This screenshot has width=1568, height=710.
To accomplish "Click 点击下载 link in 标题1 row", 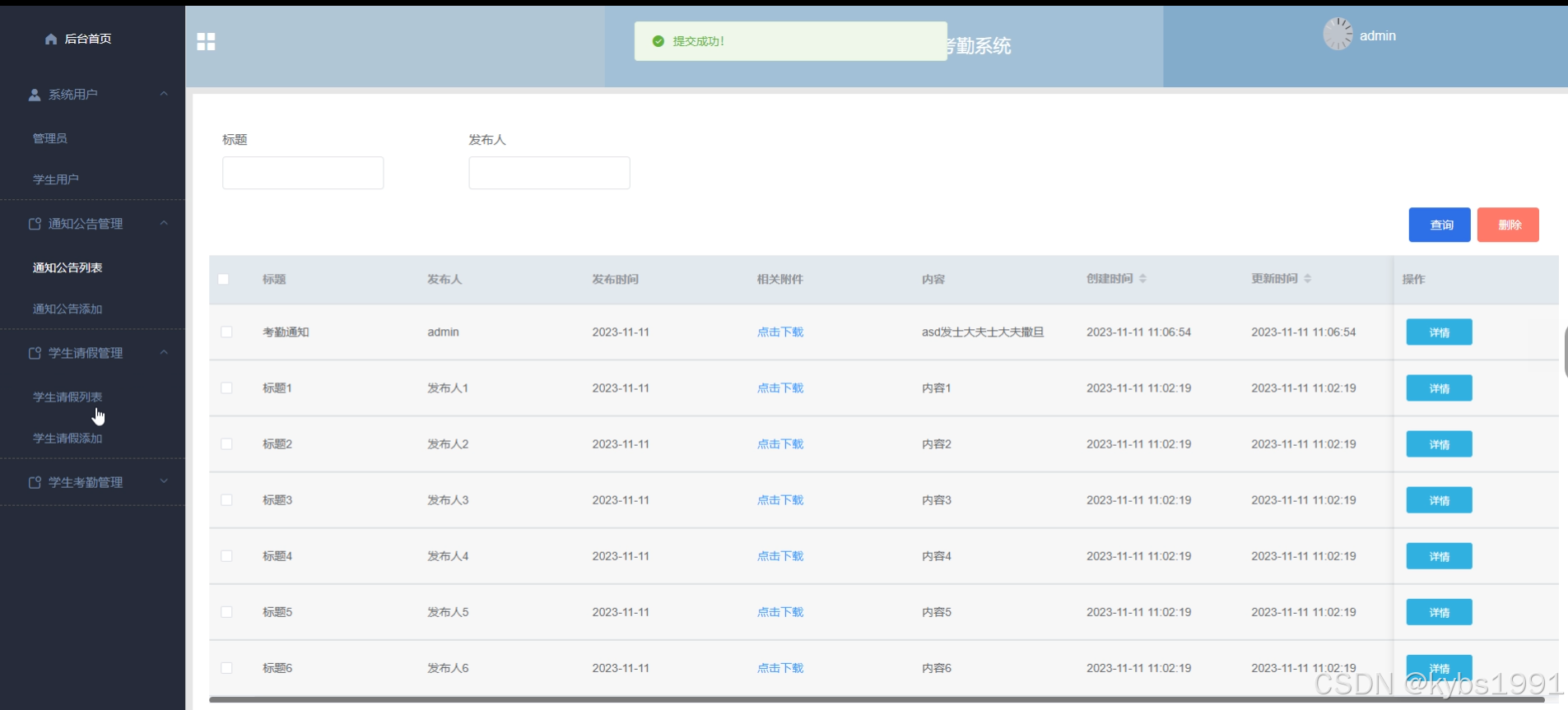I will pos(780,388).
